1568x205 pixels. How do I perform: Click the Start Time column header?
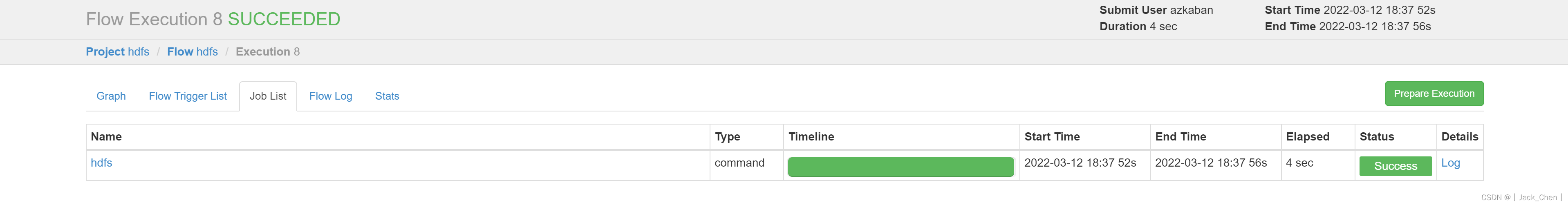click(1052, 137)
